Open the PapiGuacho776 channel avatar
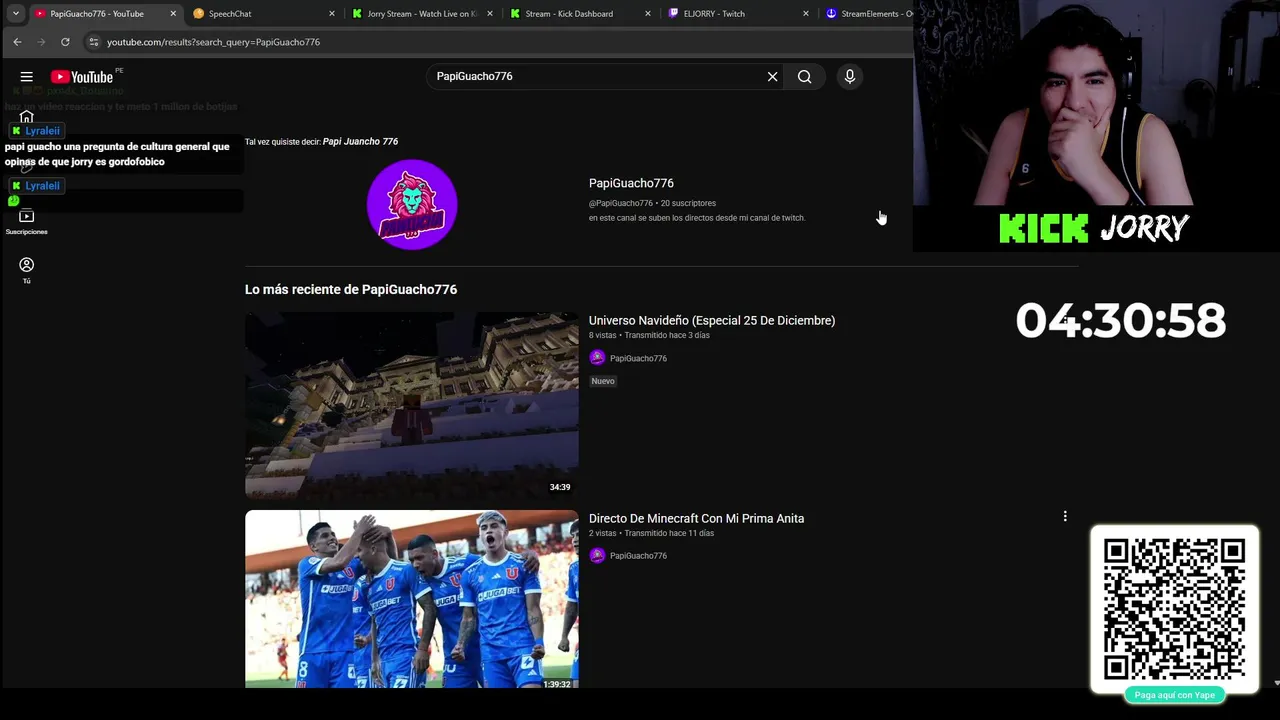The height and width of the screenshot is (720, 1280). pos(412,204)
